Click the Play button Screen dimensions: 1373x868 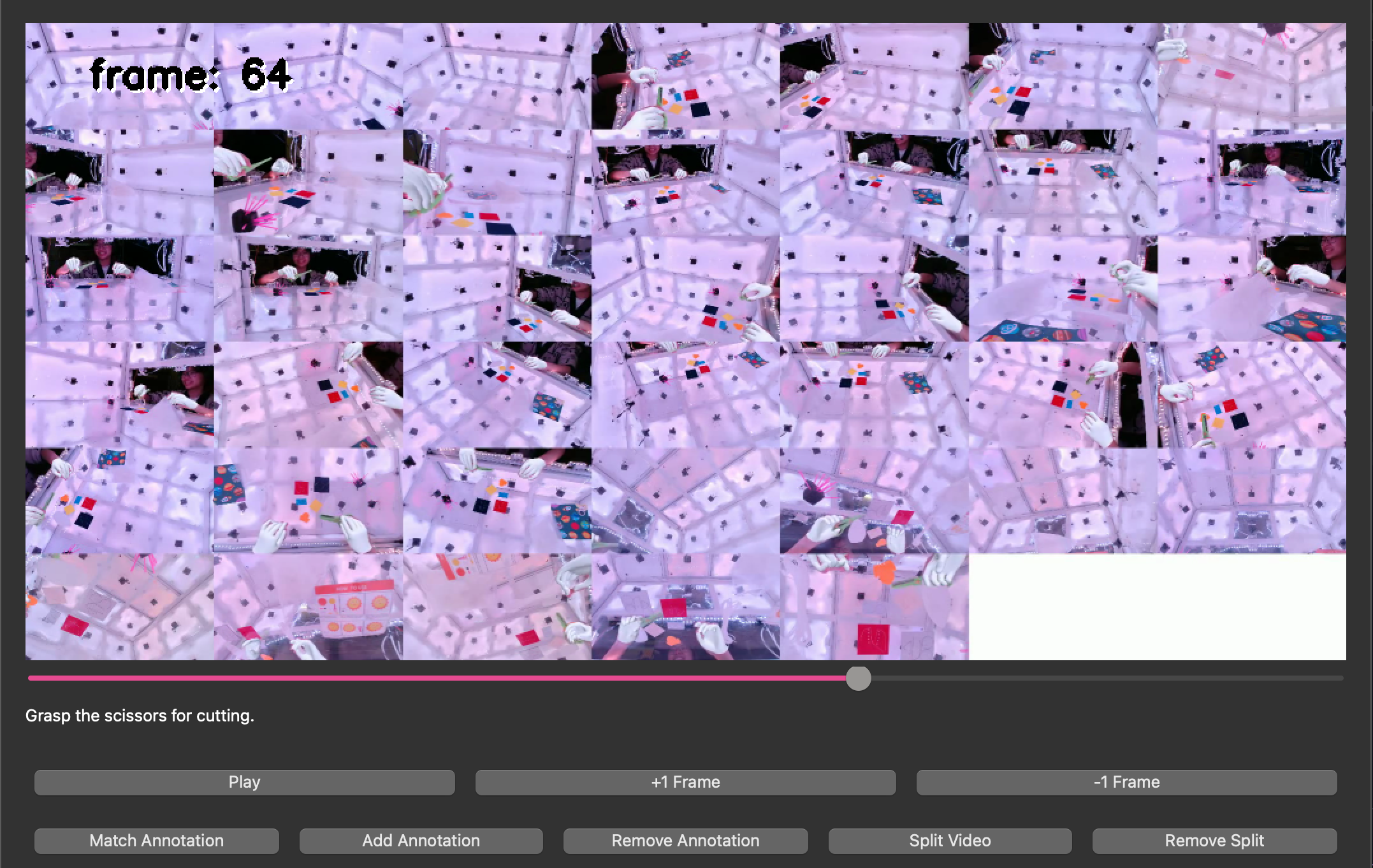pyautogui.click(x=244, y=782)
